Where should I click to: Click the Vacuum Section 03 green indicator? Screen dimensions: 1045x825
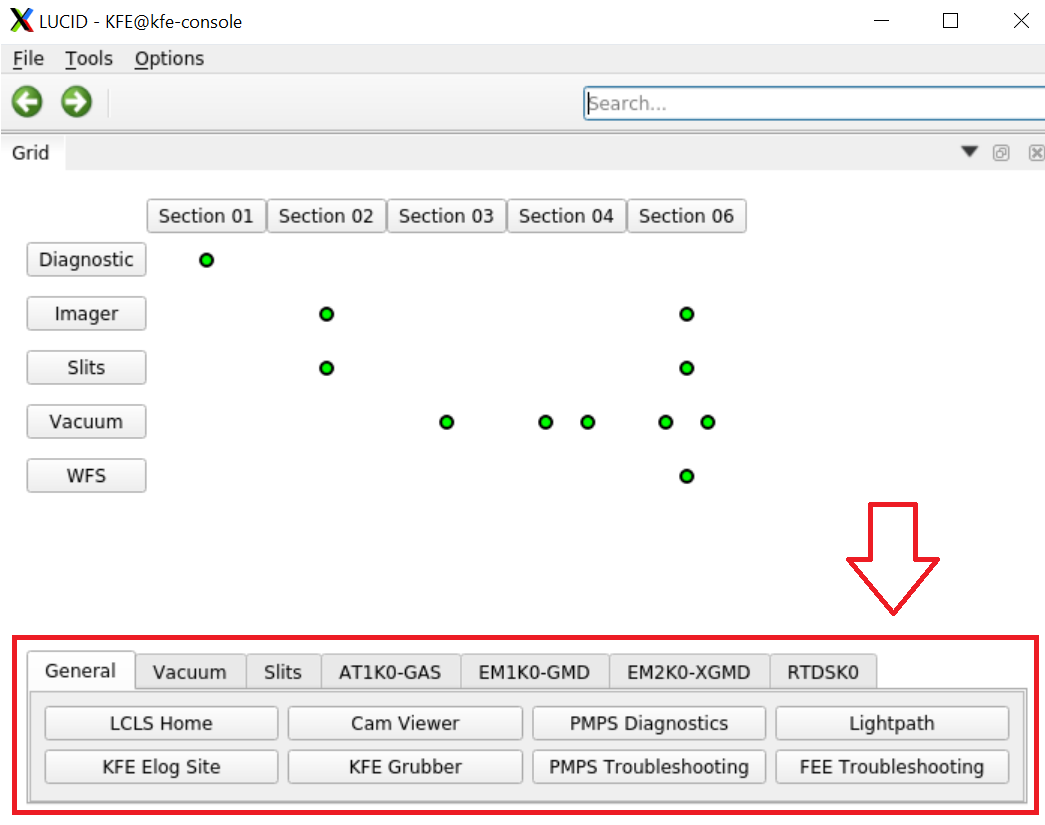click(446, 422)
